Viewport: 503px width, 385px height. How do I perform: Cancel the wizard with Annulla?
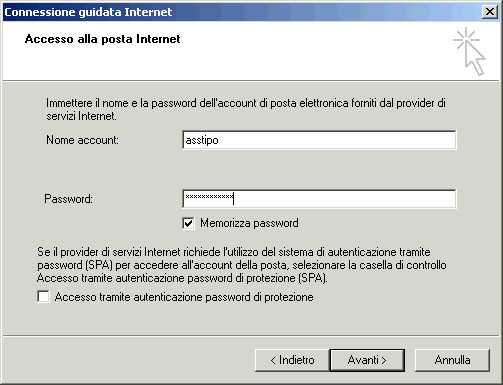point(452,360)
